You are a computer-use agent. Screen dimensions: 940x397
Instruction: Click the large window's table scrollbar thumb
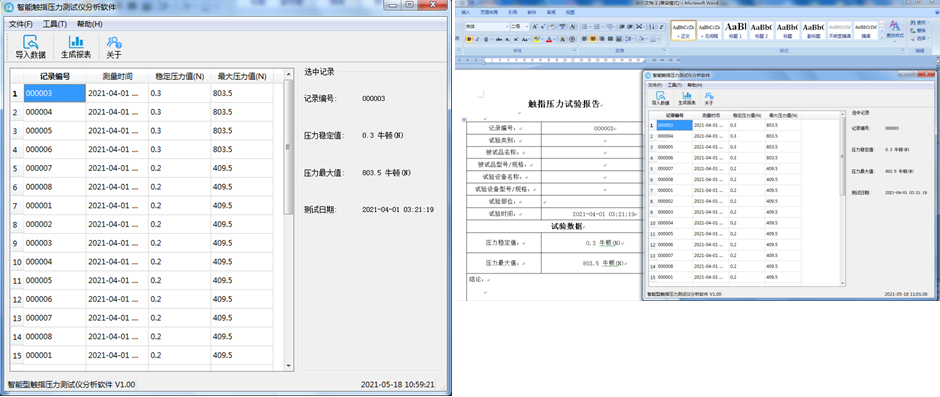(x=288, y=146)
